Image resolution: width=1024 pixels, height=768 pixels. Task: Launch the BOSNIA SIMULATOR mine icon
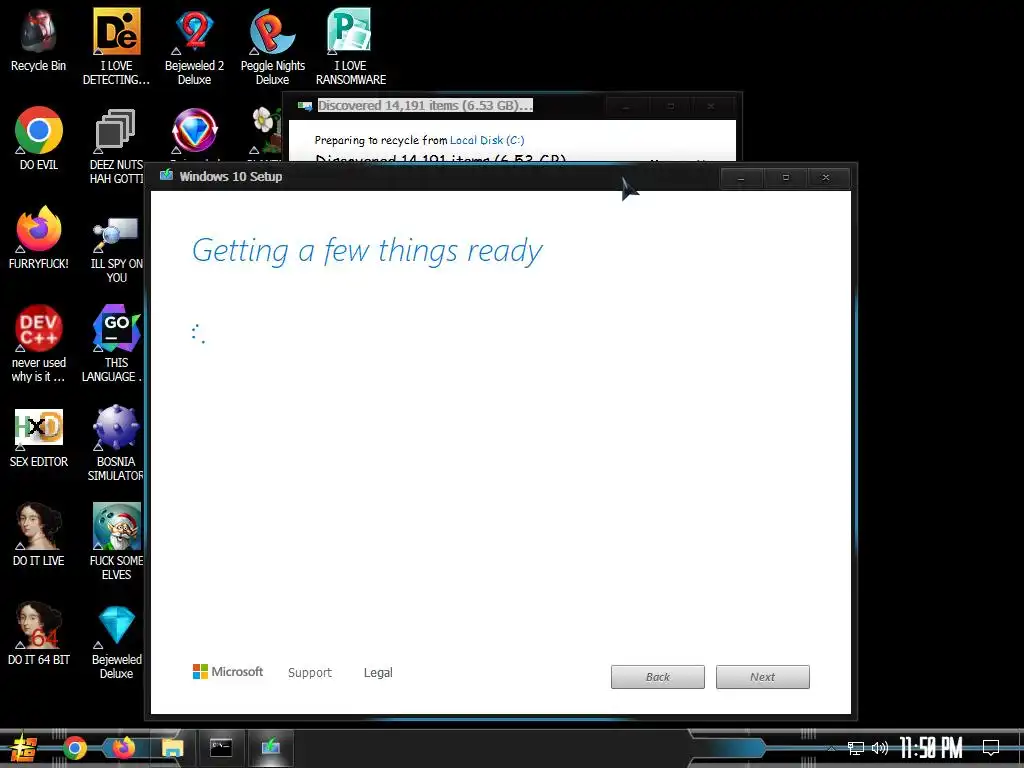pyautogui.click(x=116, y=443)
